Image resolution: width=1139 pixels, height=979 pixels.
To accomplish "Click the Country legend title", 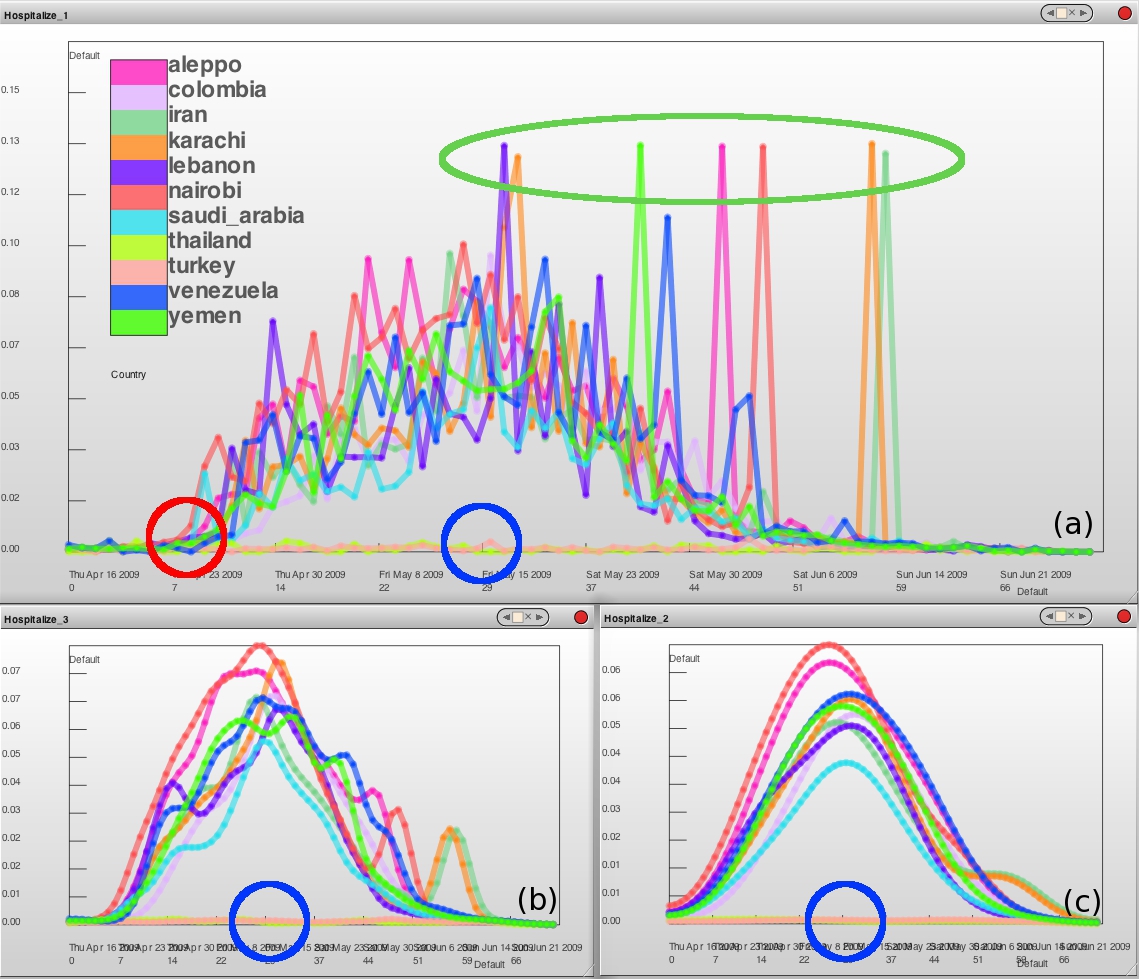I will point(129,375).
